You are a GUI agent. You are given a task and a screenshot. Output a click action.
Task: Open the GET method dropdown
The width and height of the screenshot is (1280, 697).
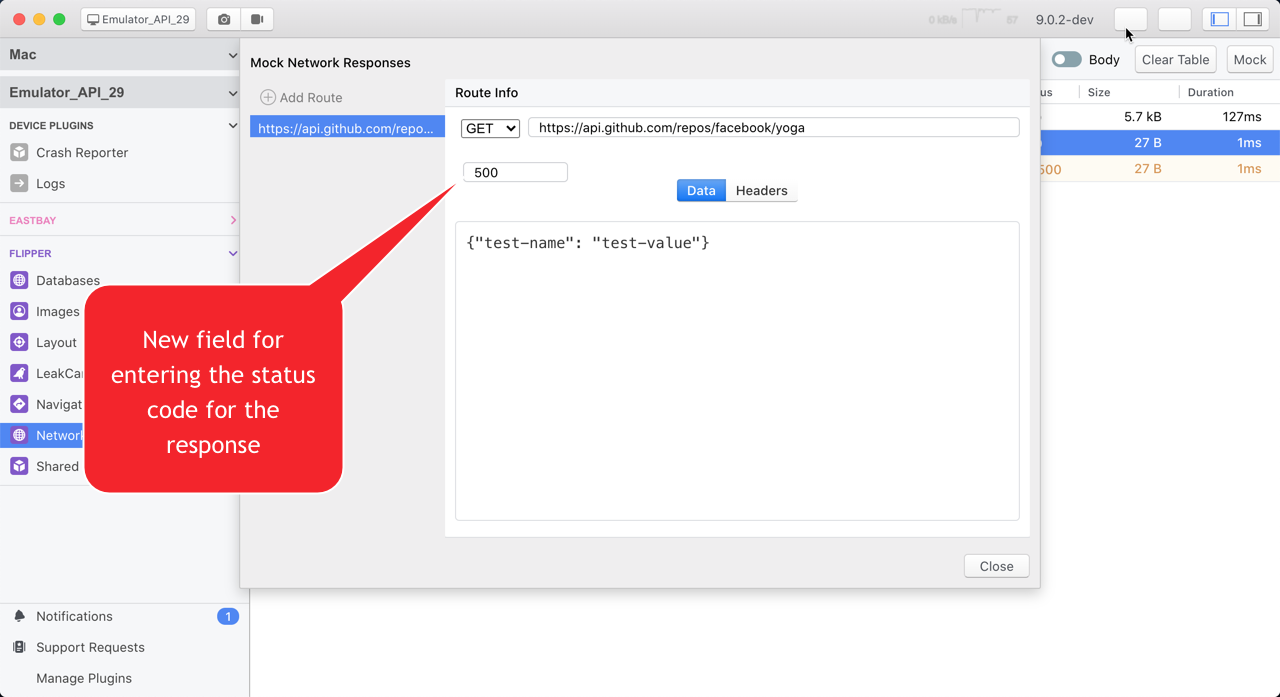tap(490, 128)
